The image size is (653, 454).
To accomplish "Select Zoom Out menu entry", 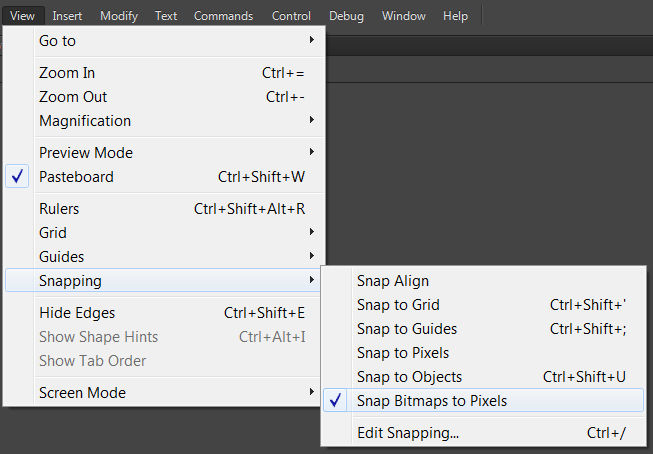I will click(73, 97).
